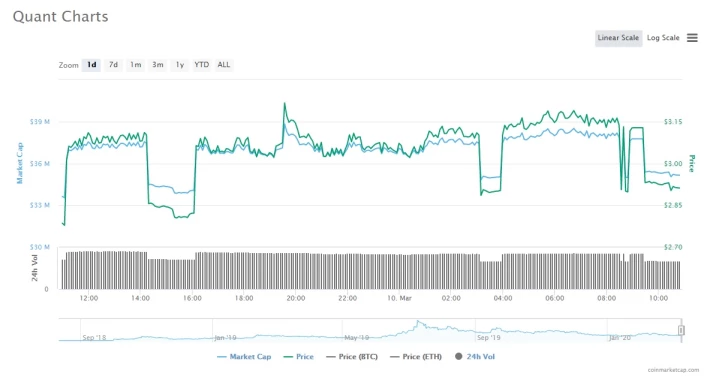
Task: Click the 20:00 time axis label
Action: 296,298
